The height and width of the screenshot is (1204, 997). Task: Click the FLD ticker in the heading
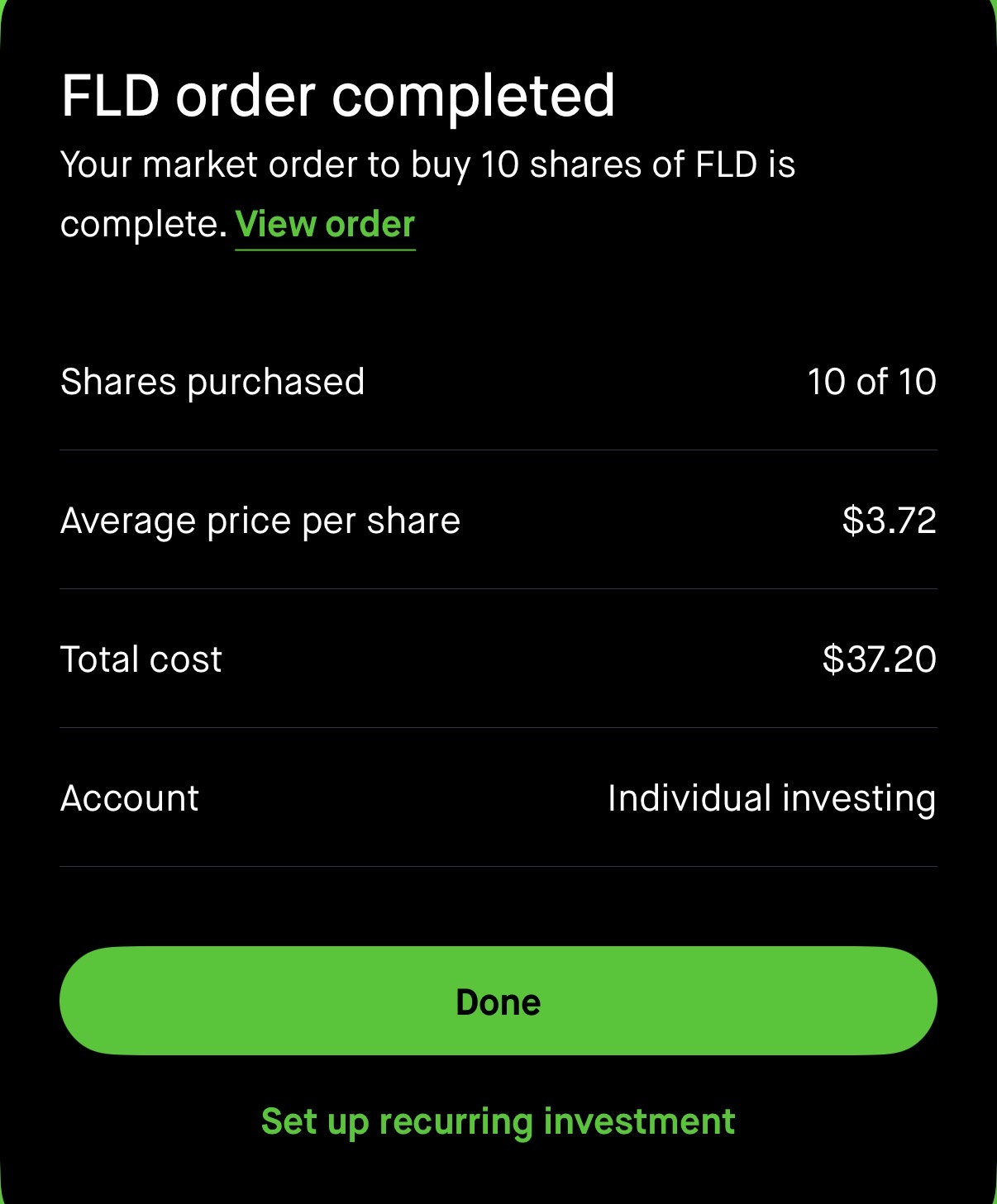click(x=111, y=96)
